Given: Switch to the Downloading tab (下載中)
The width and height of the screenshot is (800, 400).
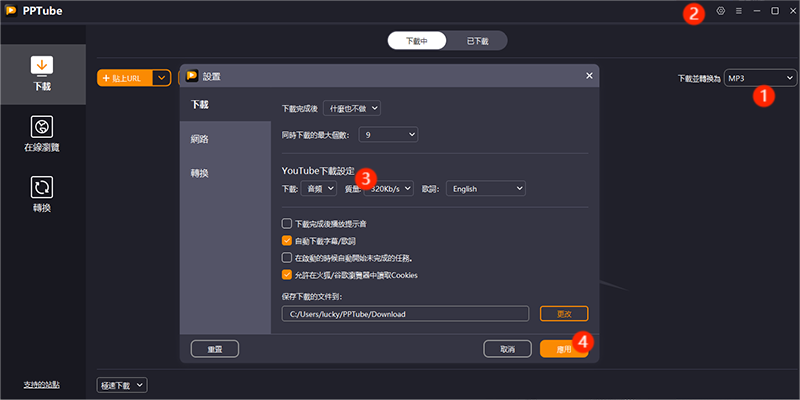Looking at the screenshot, I should (x=417, y=41).
